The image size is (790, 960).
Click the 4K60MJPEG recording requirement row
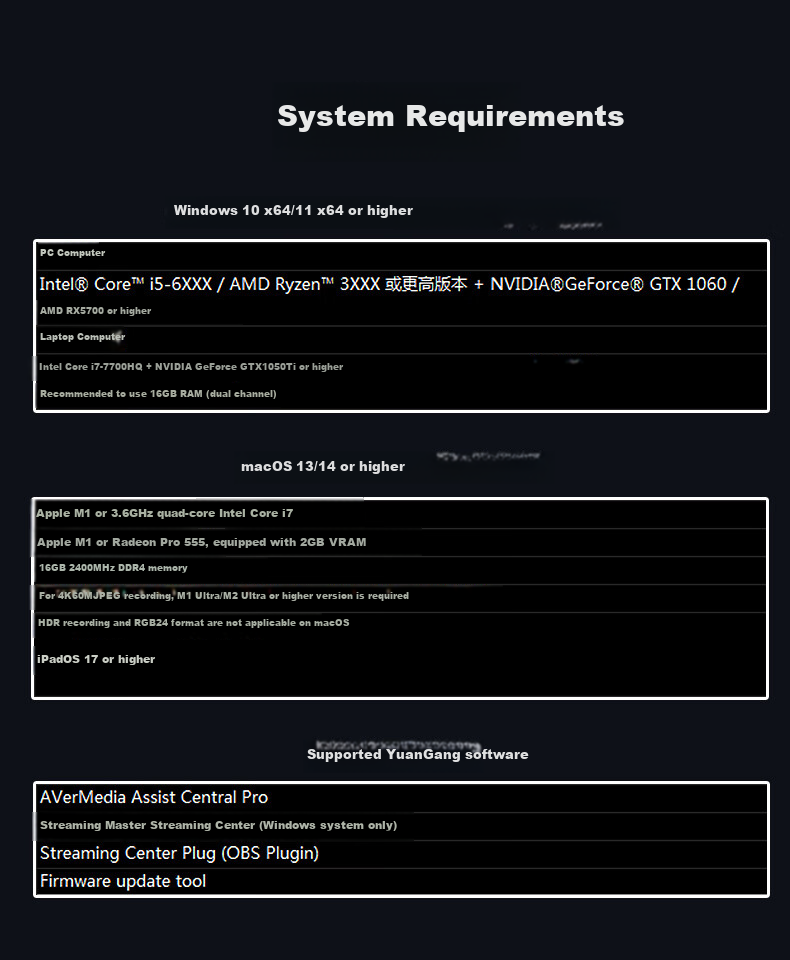tap(224, 596)
